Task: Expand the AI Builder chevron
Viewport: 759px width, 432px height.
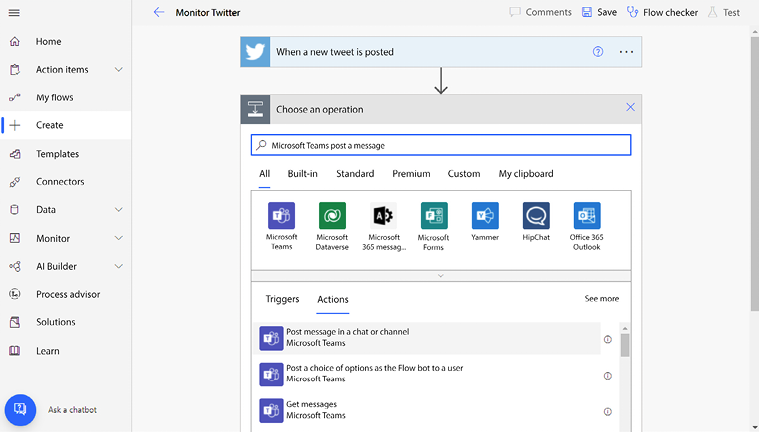Action: coord(119,266)
